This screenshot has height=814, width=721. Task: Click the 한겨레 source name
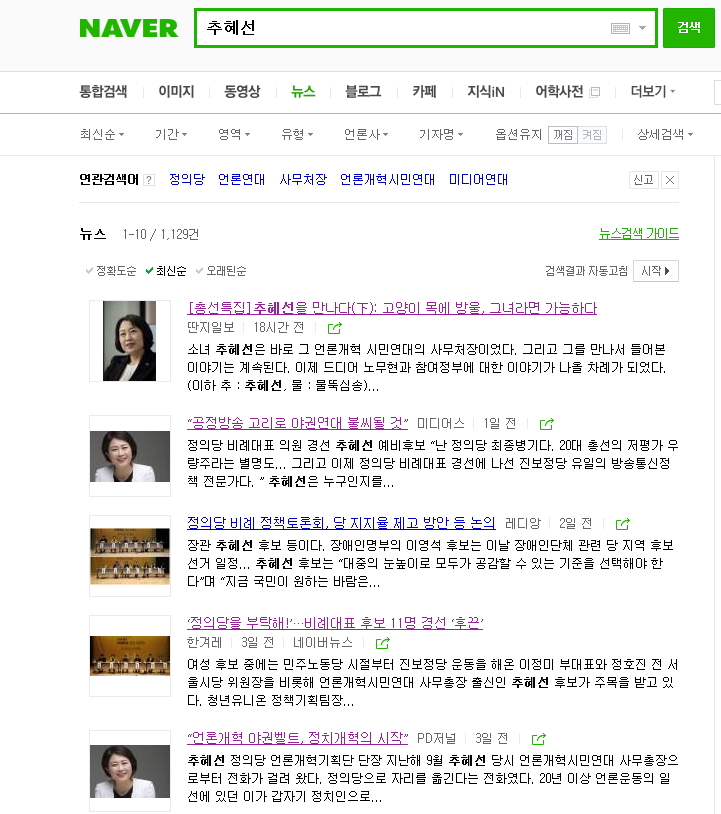click(x=205, y=643)
